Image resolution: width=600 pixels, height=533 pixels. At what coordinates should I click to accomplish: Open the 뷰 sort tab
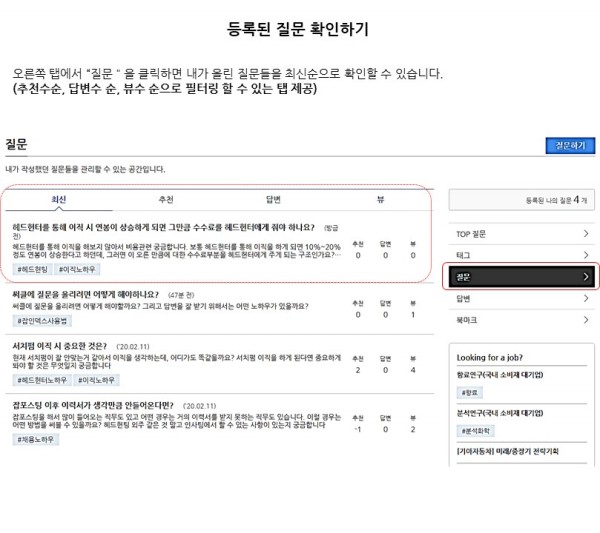[x=380, y=200]
